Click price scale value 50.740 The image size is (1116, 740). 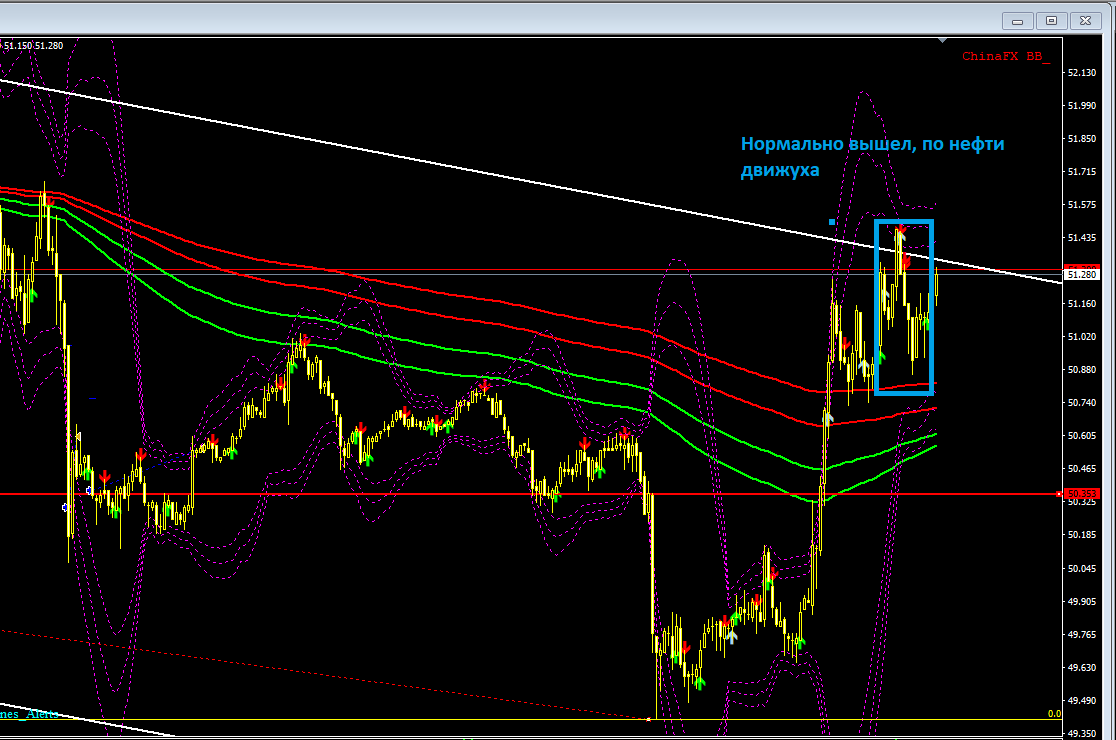(x=1082, y=403)
